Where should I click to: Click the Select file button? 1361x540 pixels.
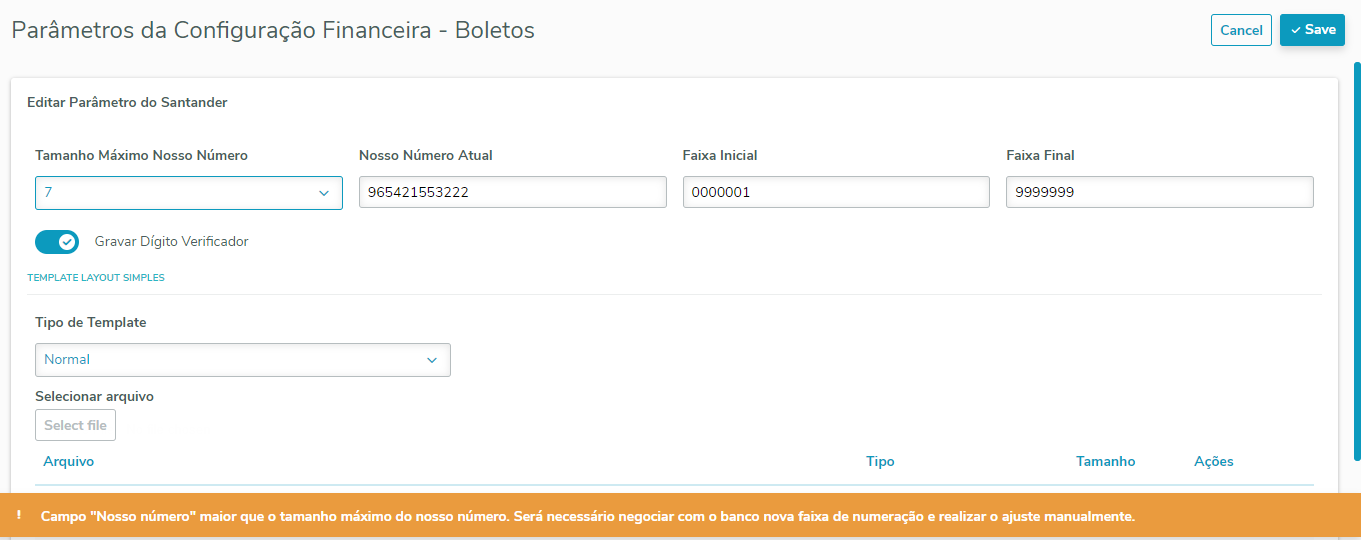[75, 425]
